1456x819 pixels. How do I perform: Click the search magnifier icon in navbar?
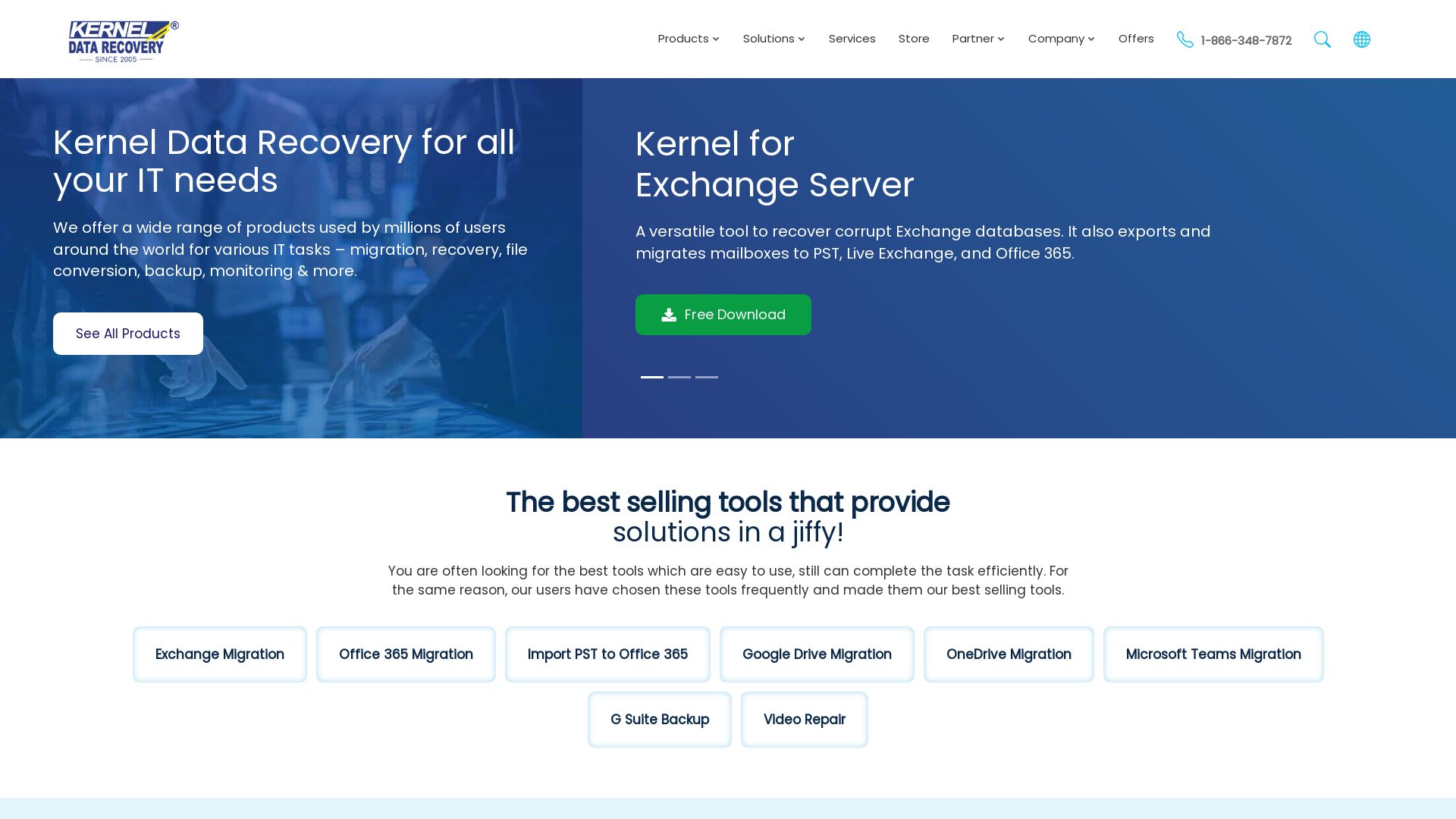(1322, 40)
